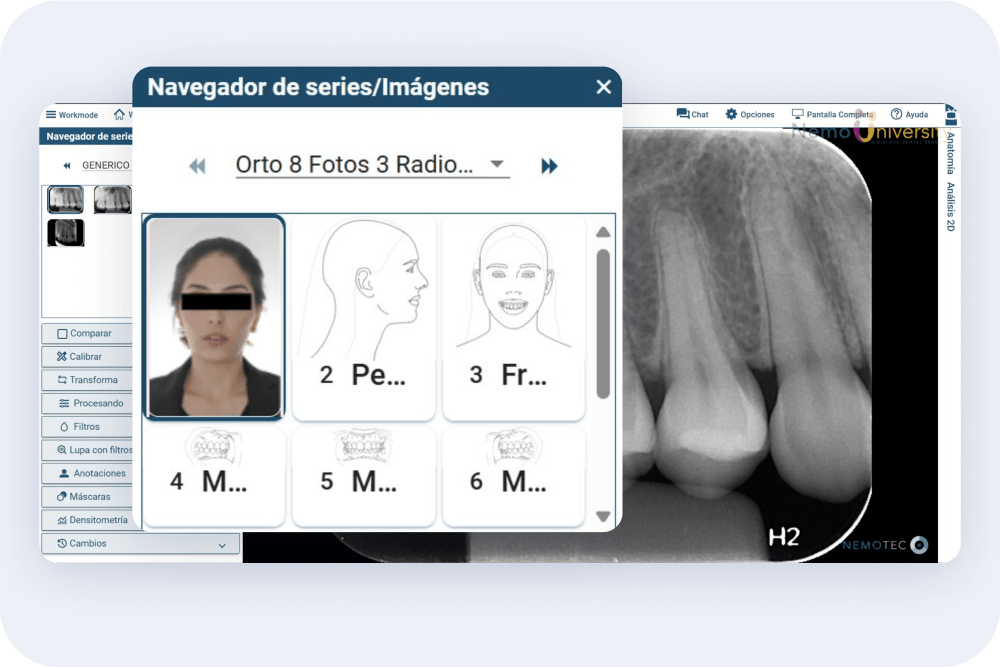Go to previous series with double-left arrow in dialog

point(198,167)
